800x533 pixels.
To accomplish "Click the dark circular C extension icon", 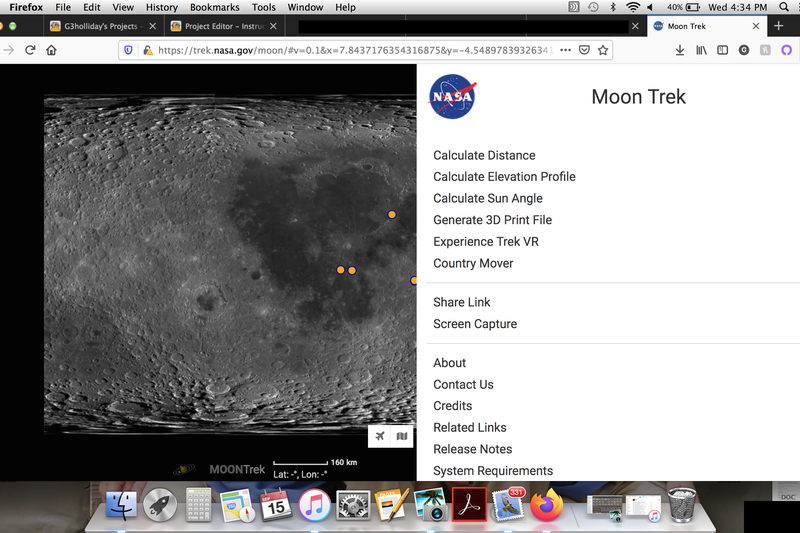I will tap(744, 50).
